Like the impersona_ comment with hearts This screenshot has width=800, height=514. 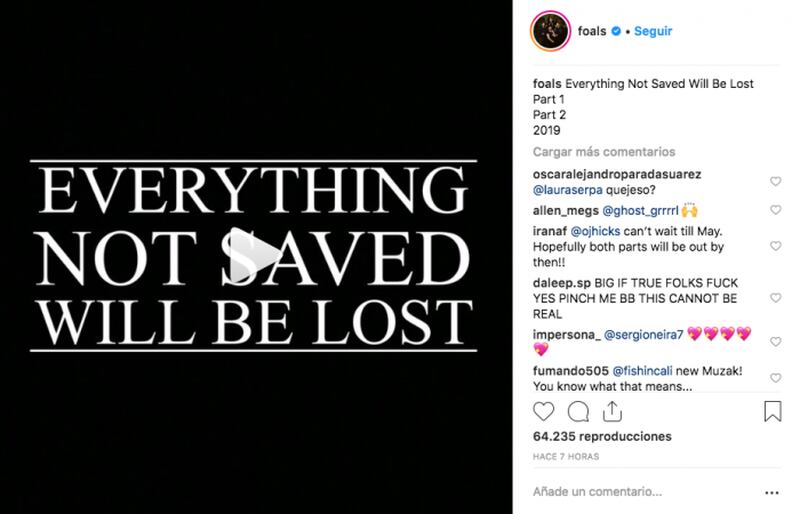776,341
